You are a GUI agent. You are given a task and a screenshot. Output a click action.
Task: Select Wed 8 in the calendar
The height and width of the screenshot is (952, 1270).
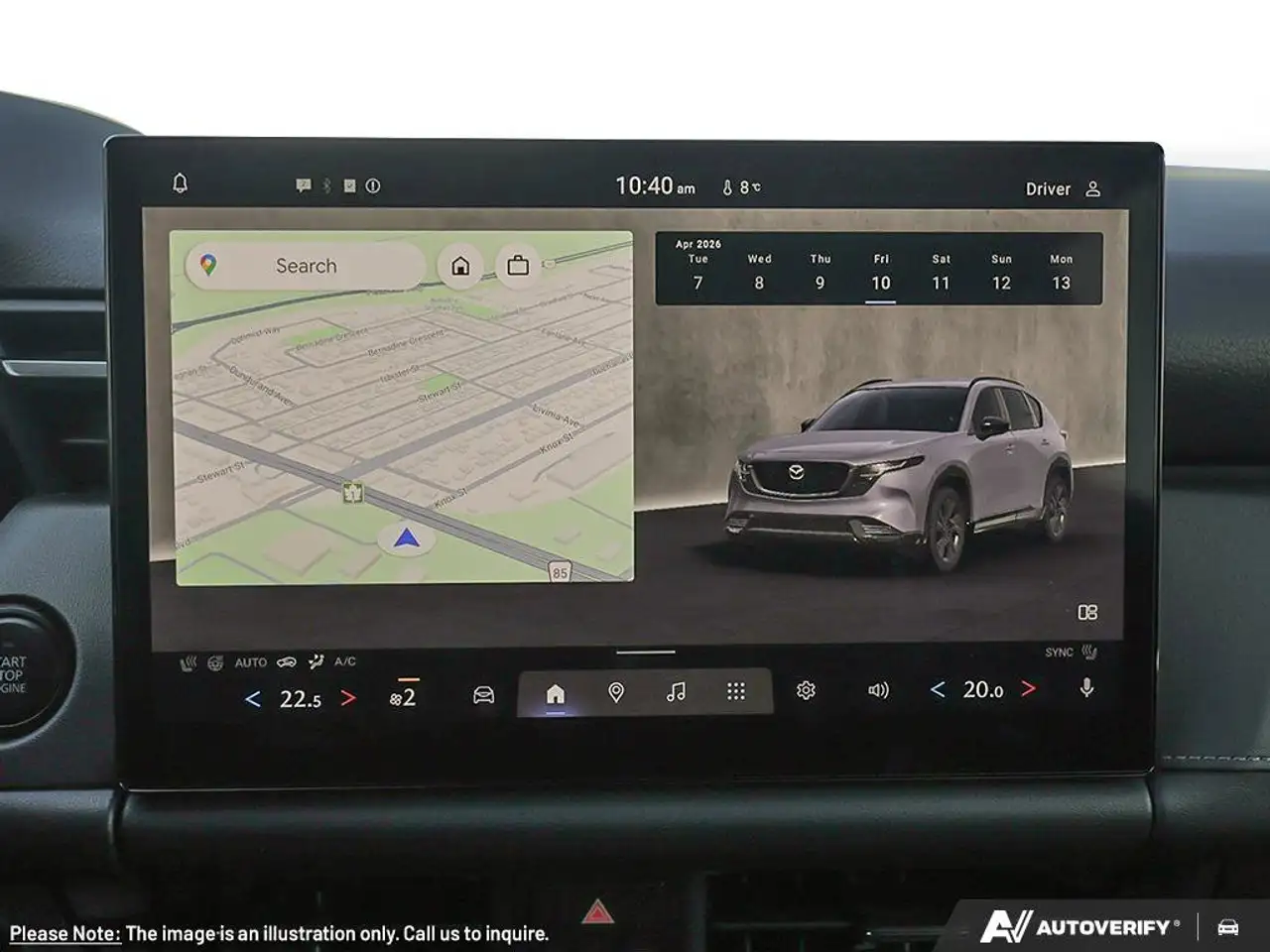point(759,272)
